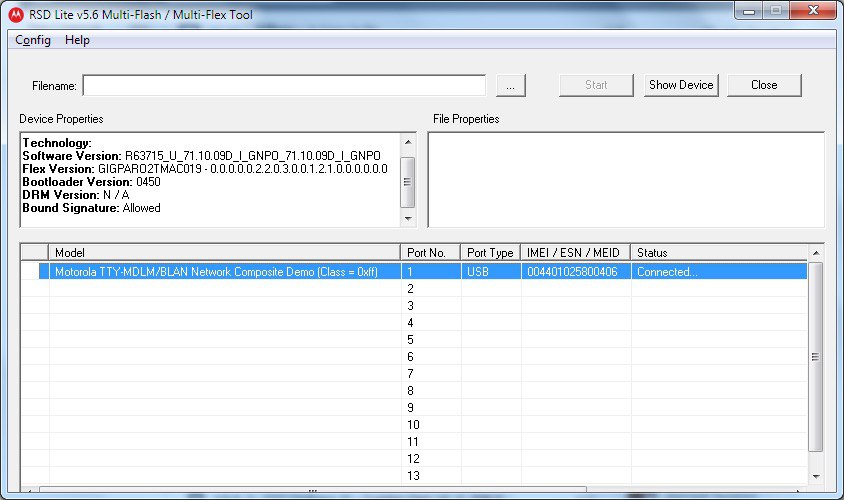Open the Help menu
Image resolution: width=844 pixels, height=500 pixels.
(x=77, y=40)
